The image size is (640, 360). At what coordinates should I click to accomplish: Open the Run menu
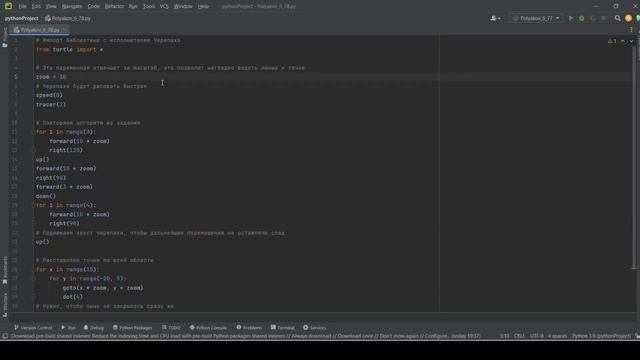click(x=133, y=6)
